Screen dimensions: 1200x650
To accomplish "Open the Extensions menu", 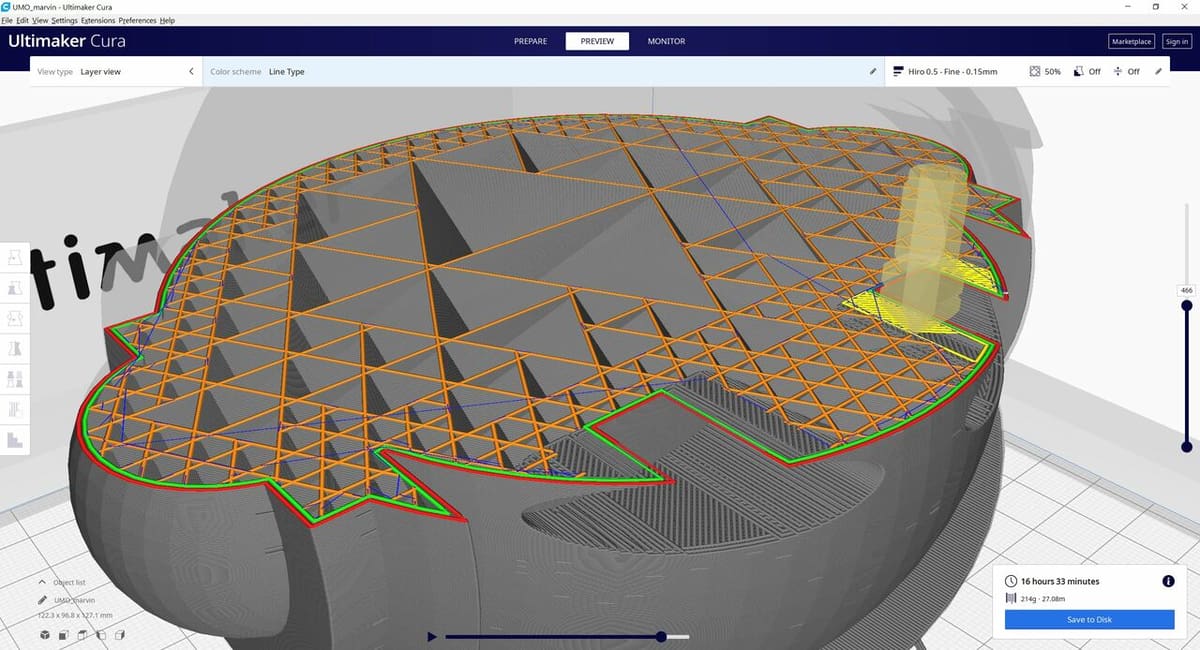I will tap(98, 20).
